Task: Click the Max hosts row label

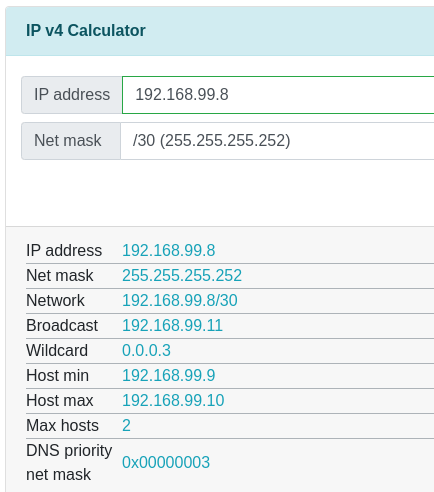Action: [62, 425]
